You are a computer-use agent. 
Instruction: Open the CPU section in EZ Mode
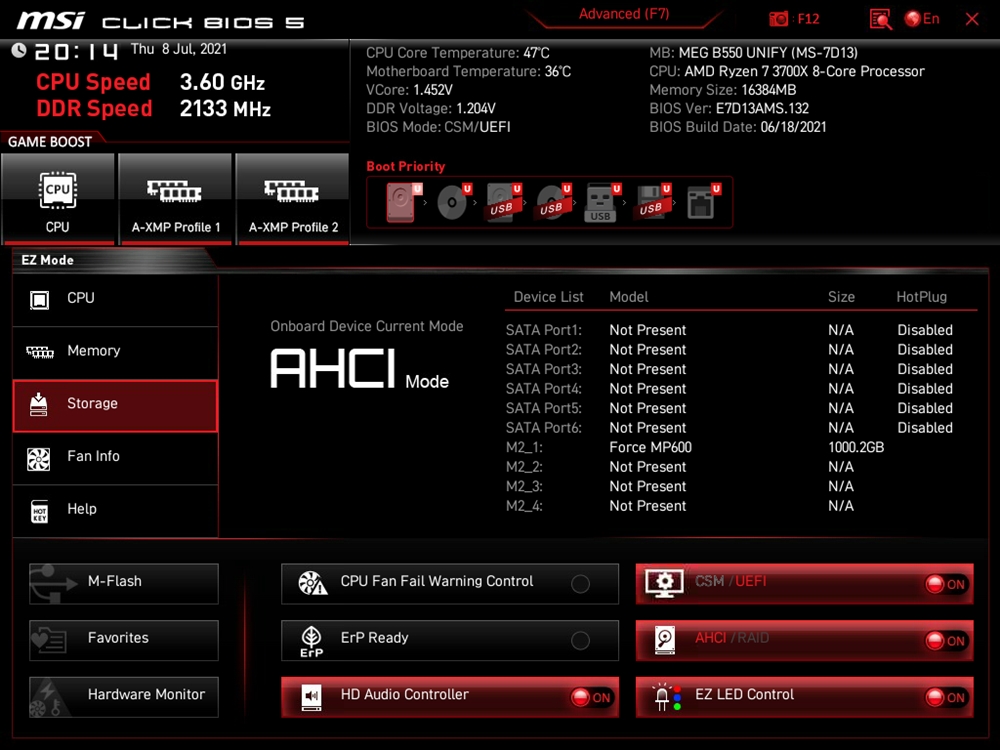click(115, 298)
